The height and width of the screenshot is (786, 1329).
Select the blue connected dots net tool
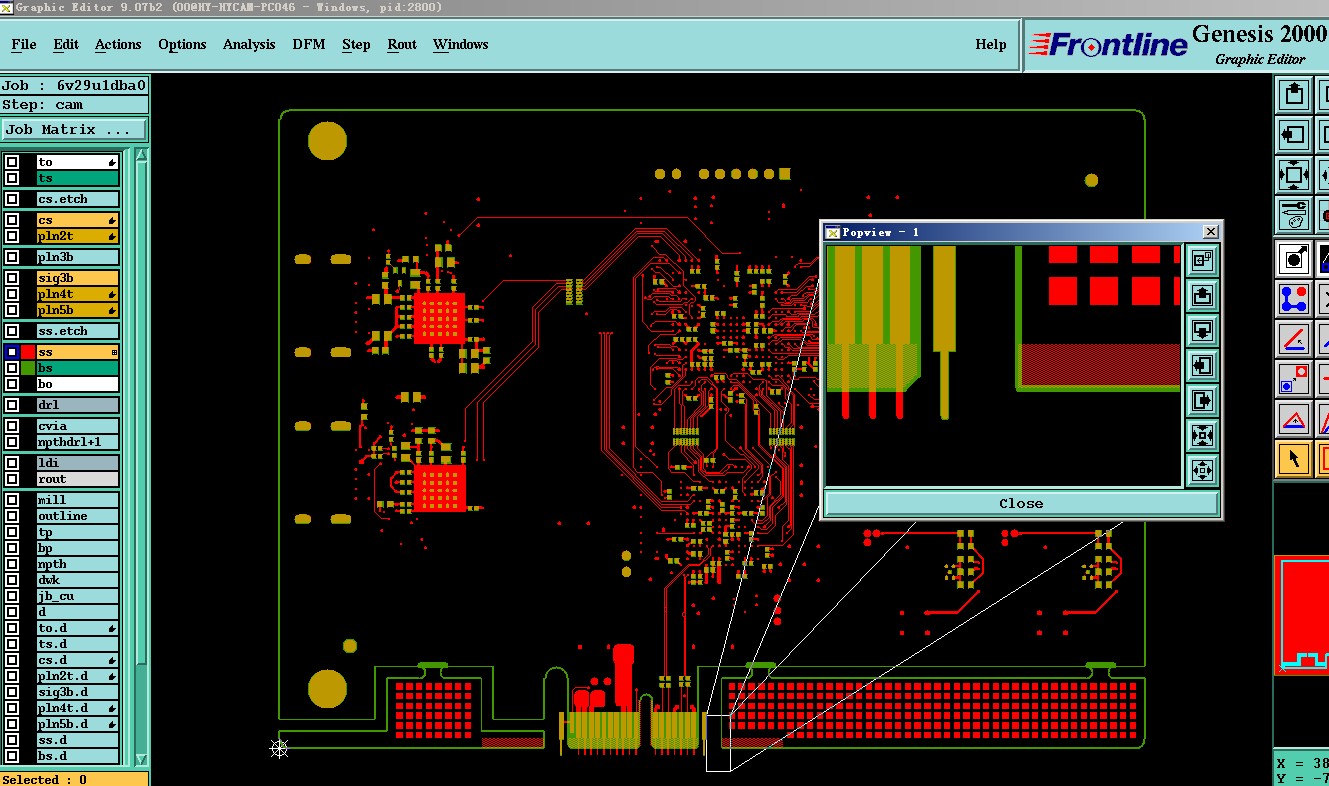tap(1295, 299)
